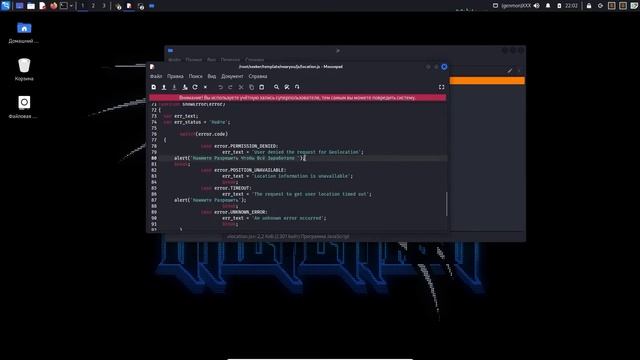The width and height of the screenshot is (640, 360).
Task: Switch to workspace 2
Action: coord(93,6)
